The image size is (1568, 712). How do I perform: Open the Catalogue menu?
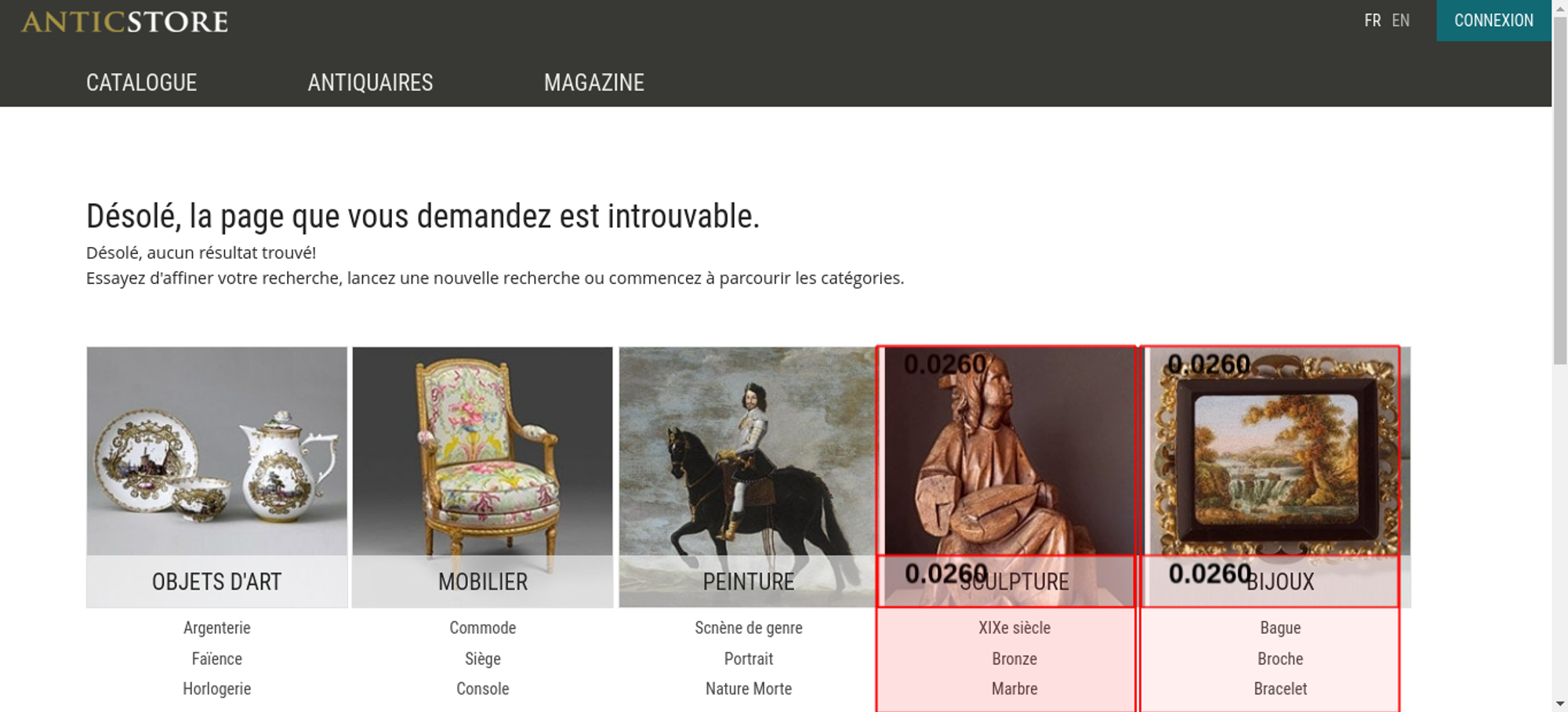coord(141,82)
